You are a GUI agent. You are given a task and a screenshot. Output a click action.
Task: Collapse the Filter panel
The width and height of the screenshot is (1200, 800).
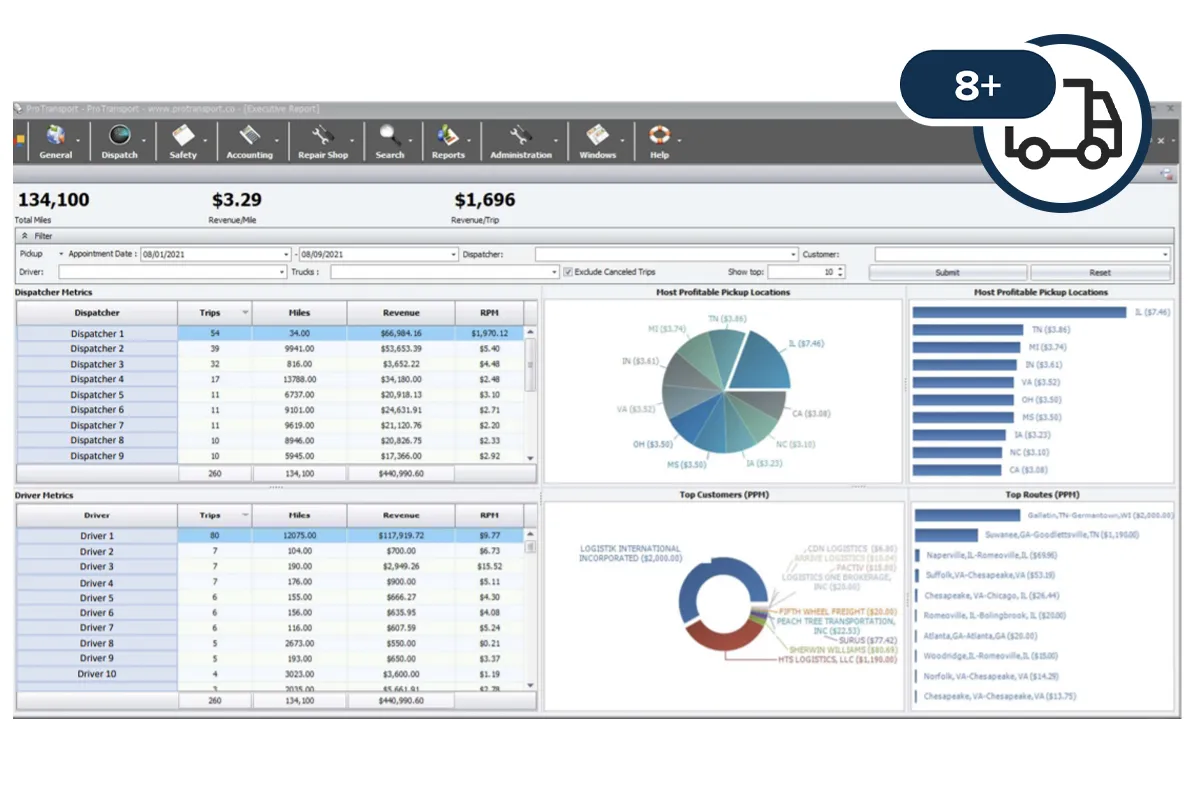[x=25, y=236]
